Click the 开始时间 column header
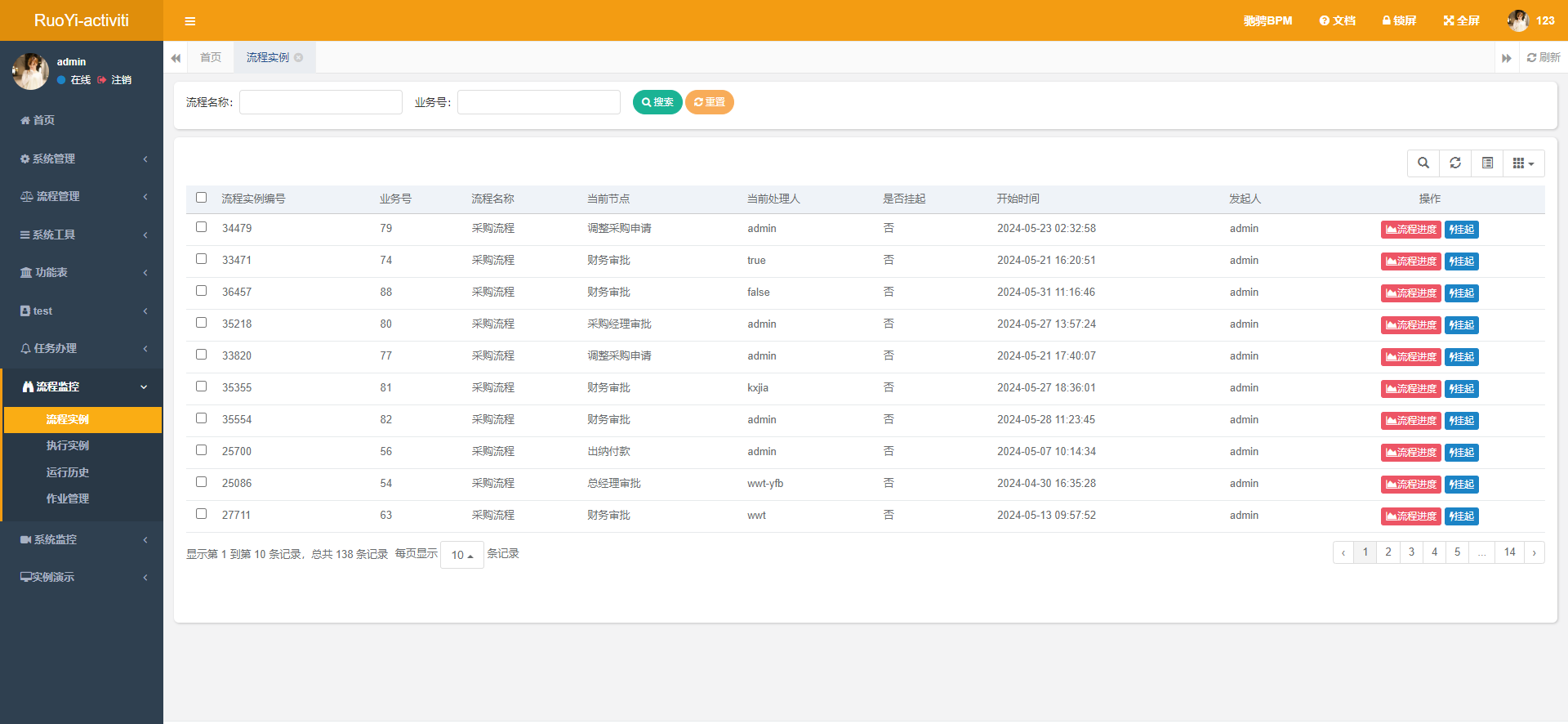The height and width of the screenshot is (724, 1568). 1018,199
